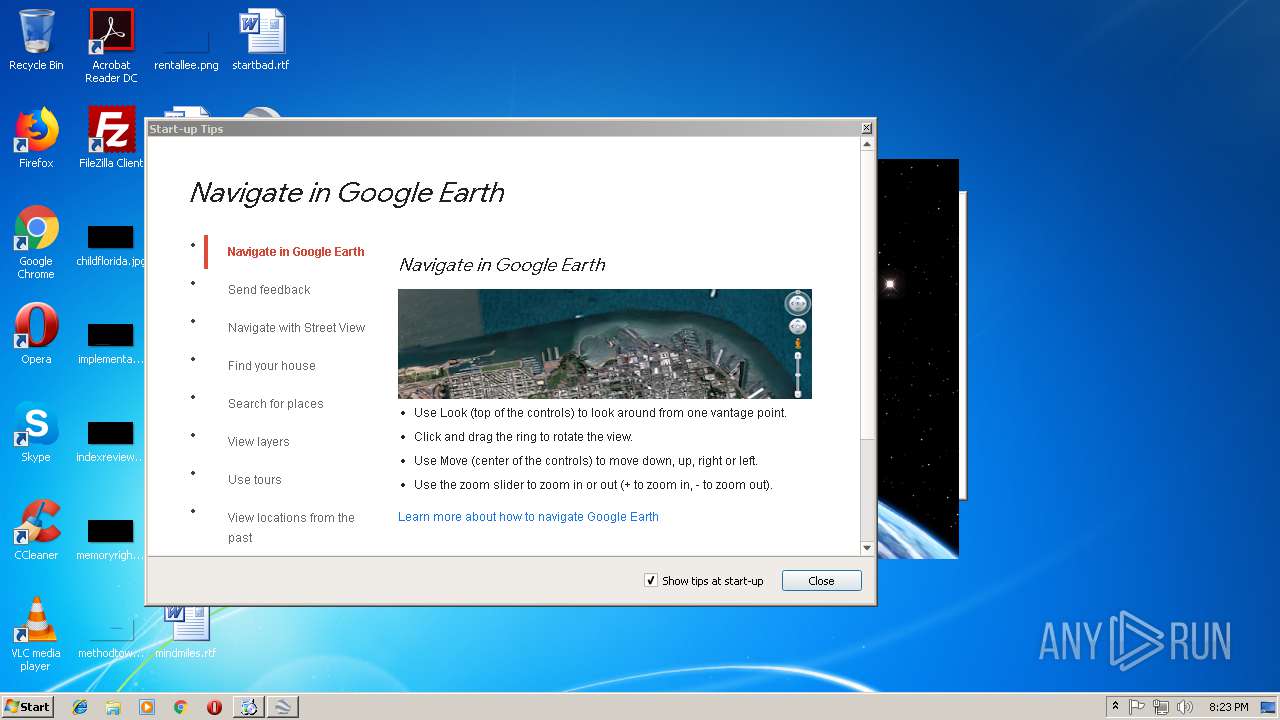The width and height of the screenshot is (1280, 720).
Task: Open the Start menu
Action: pos(28,707)
